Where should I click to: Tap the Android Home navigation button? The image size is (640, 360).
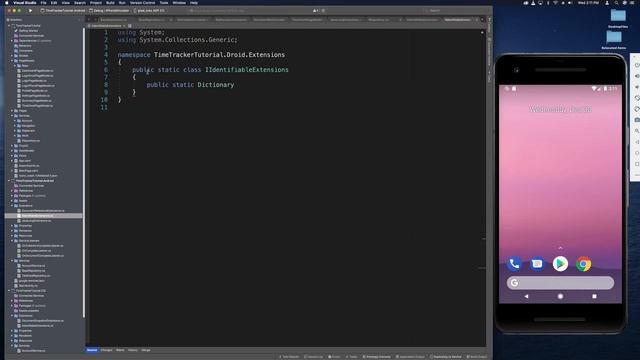[560, 296]
